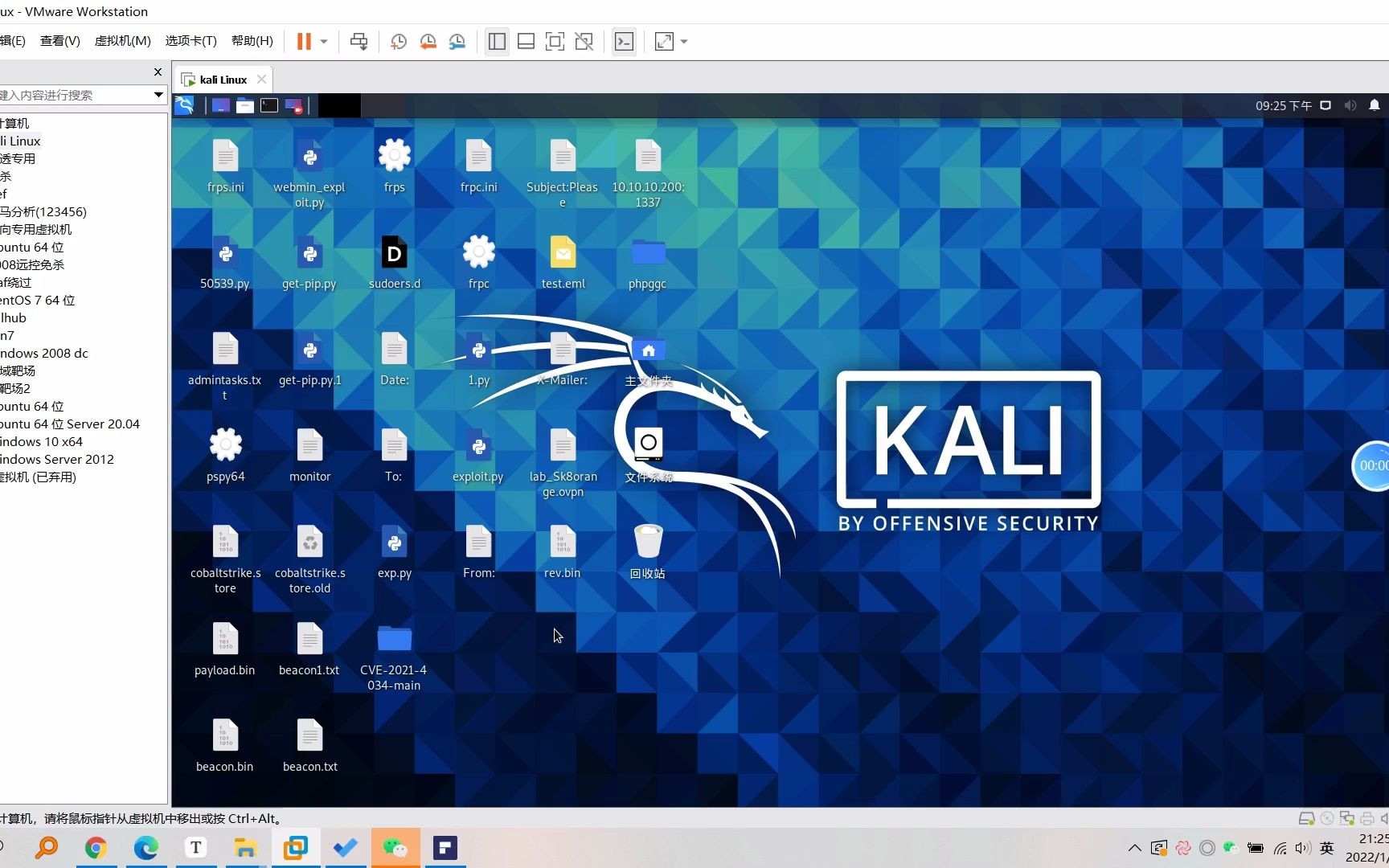This screenshot has width=1389, height=868.
Task: Open the stretch display dropdown arrow
Action: point(684,41)
